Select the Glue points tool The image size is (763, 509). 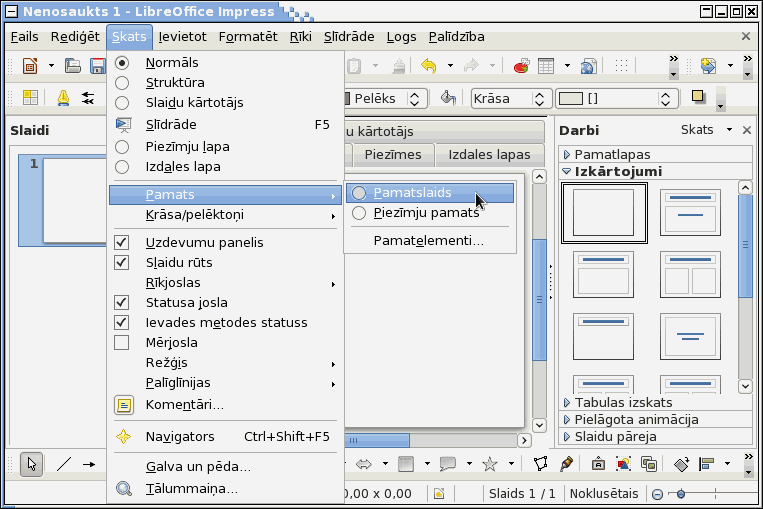tap(566, 464)
